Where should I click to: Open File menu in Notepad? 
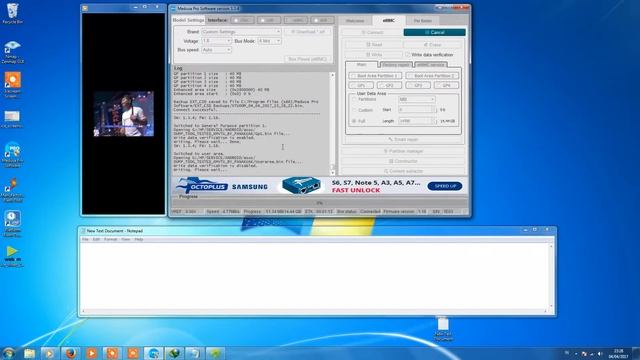coord(85,240)
